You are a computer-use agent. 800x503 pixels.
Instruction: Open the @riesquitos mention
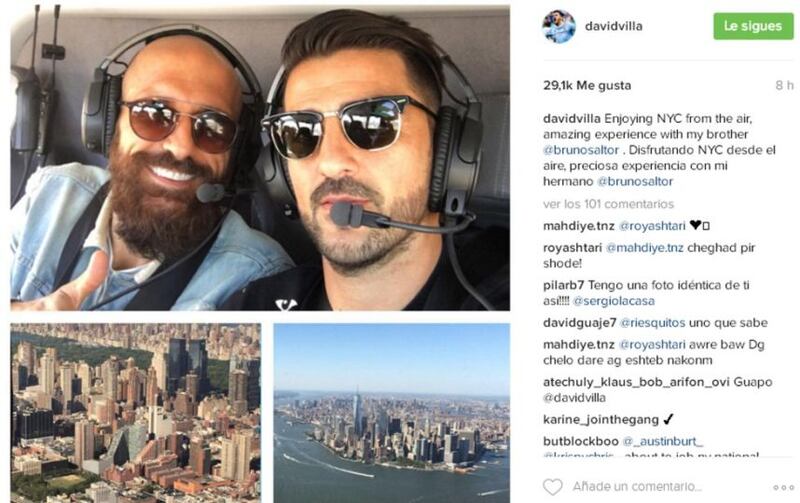tap(652, 322)
